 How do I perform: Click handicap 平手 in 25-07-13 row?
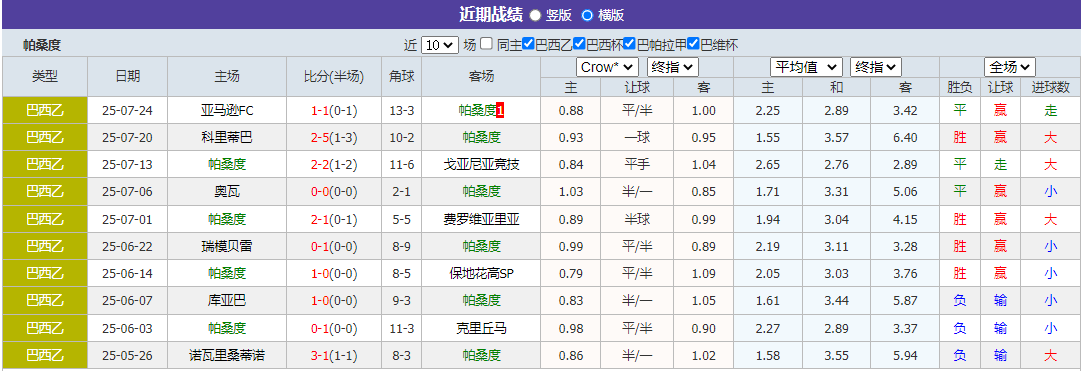pos(637,164)
